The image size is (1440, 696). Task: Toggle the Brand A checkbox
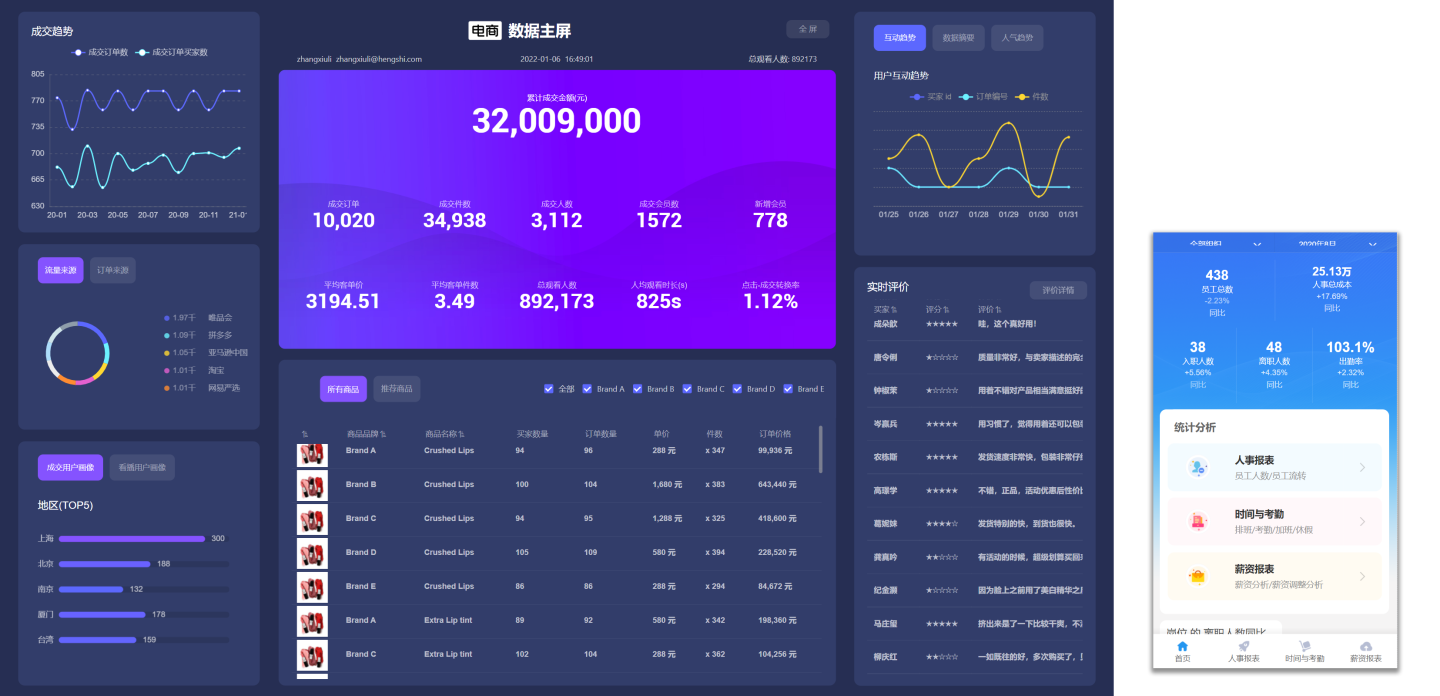(587, 389)
